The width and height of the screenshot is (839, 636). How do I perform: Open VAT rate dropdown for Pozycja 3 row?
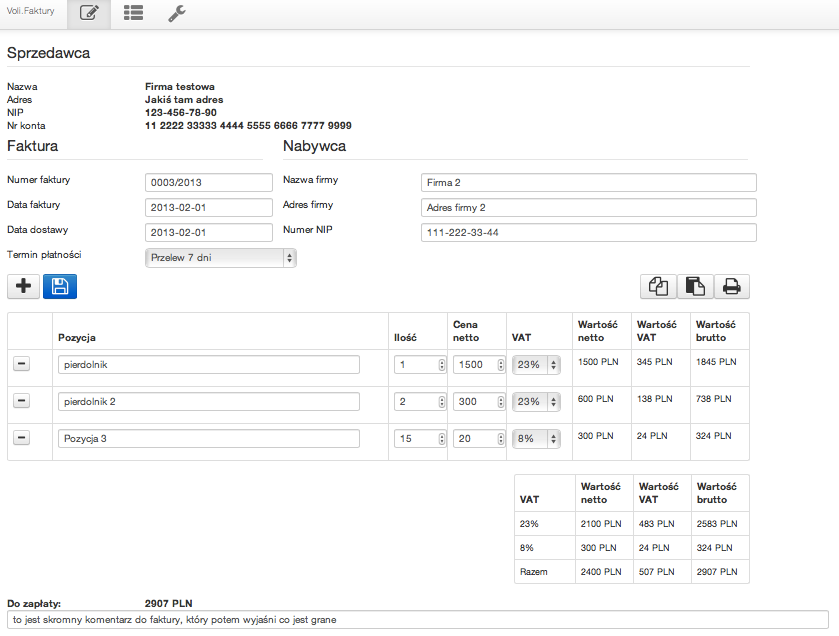pos(536,439)
